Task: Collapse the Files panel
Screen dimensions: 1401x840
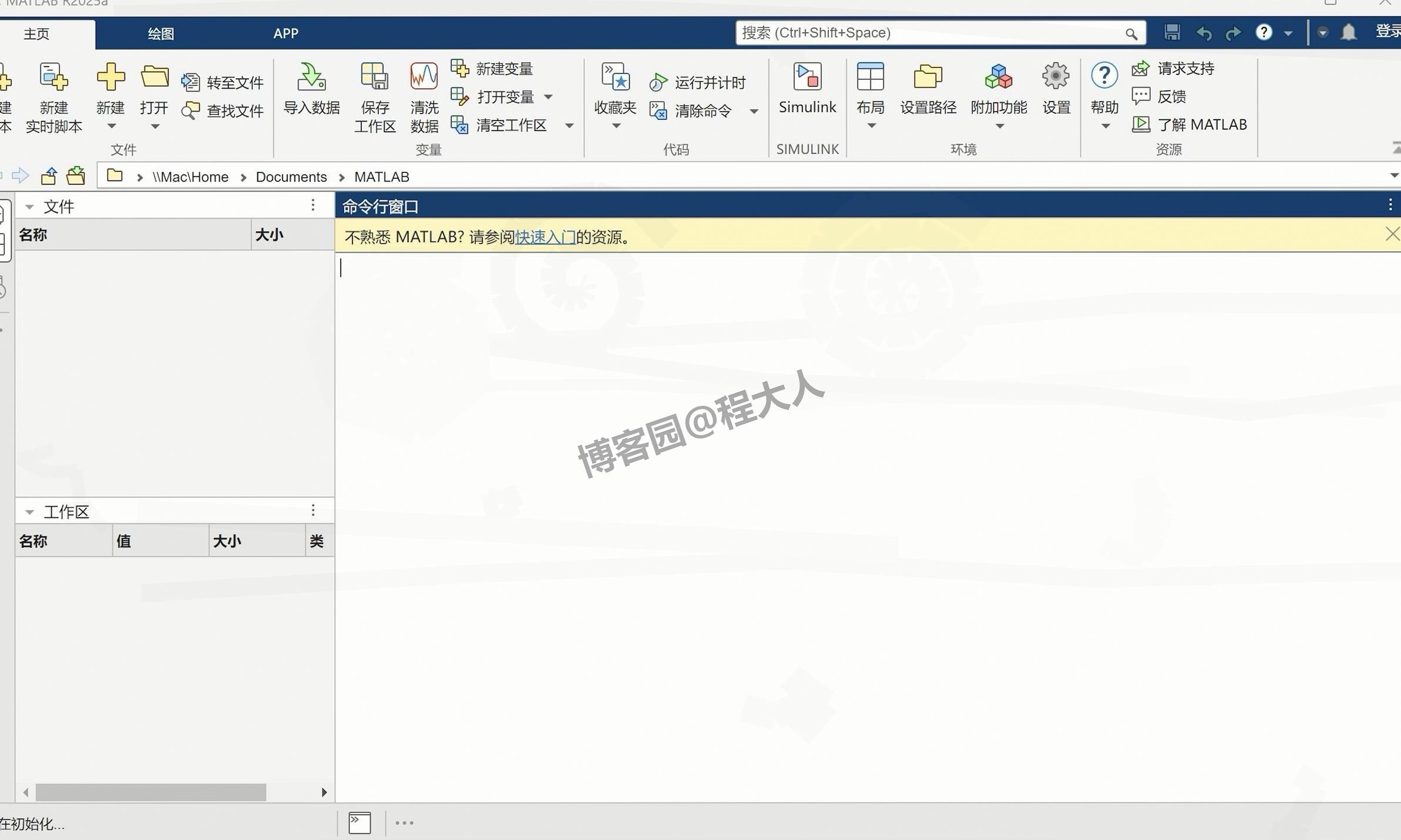Action: 29,206
